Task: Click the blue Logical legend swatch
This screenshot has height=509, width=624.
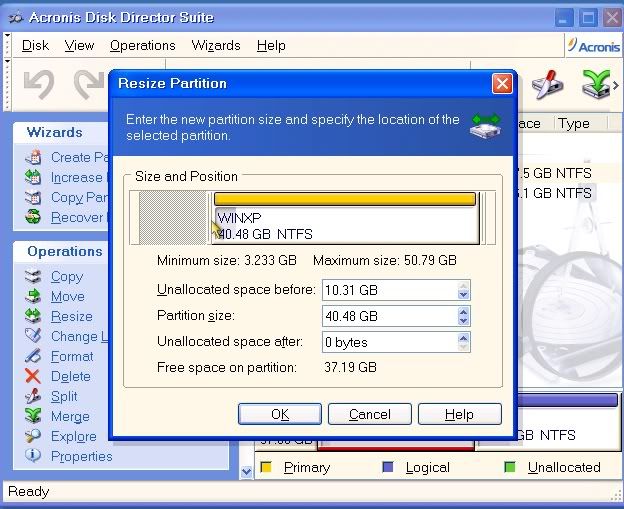Action: pos(388,467)
